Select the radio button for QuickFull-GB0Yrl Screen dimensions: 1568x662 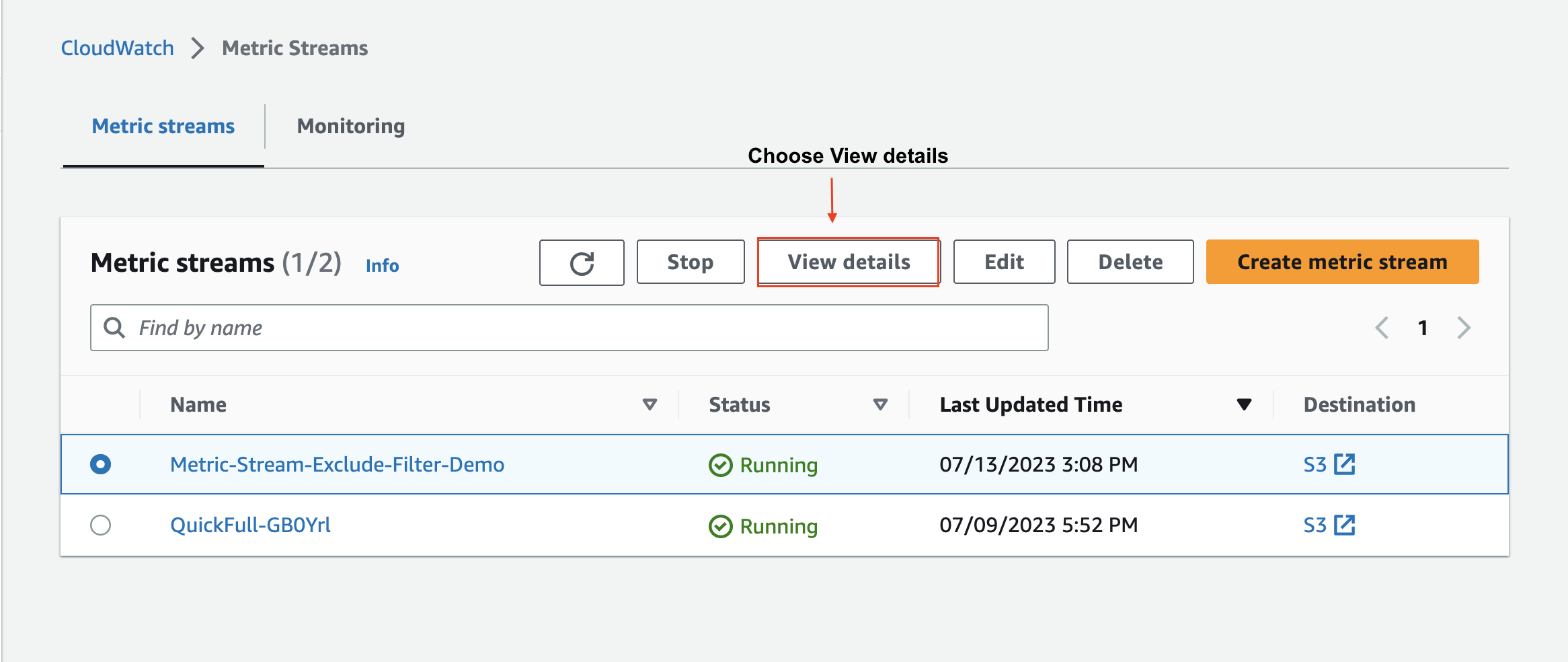(x=101, y=525)
